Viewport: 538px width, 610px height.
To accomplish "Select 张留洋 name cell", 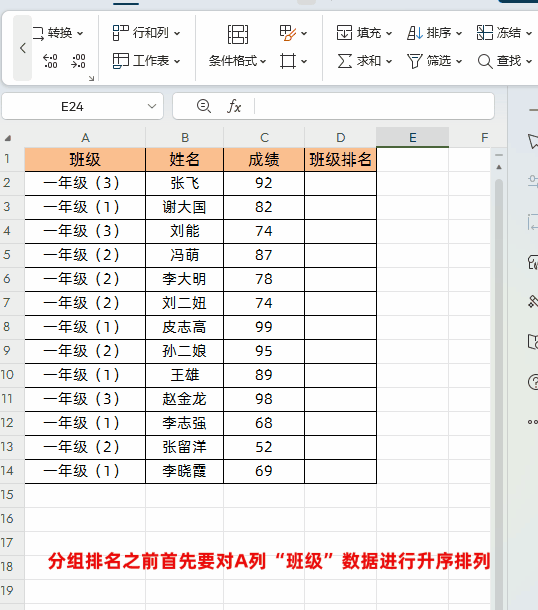I will pyautogui.click(x=185, y=447).
